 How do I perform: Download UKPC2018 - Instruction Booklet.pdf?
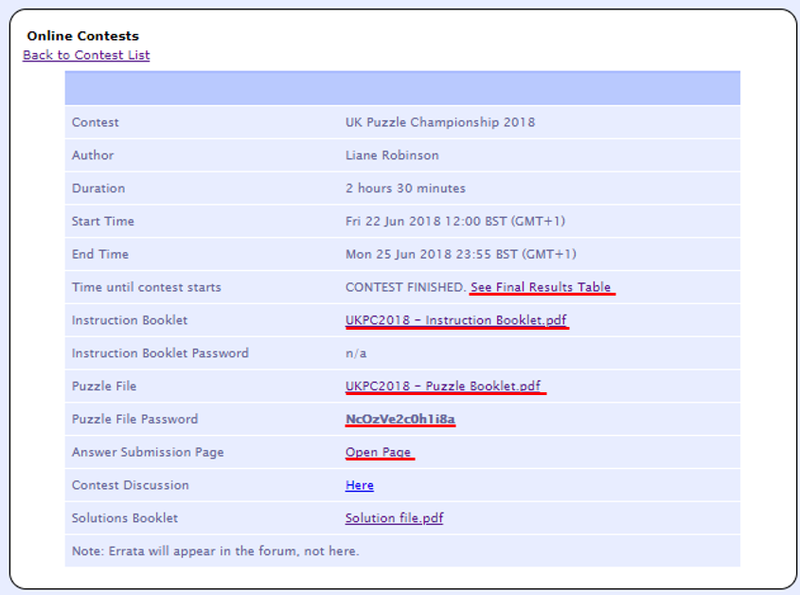(x=456, y=320)
